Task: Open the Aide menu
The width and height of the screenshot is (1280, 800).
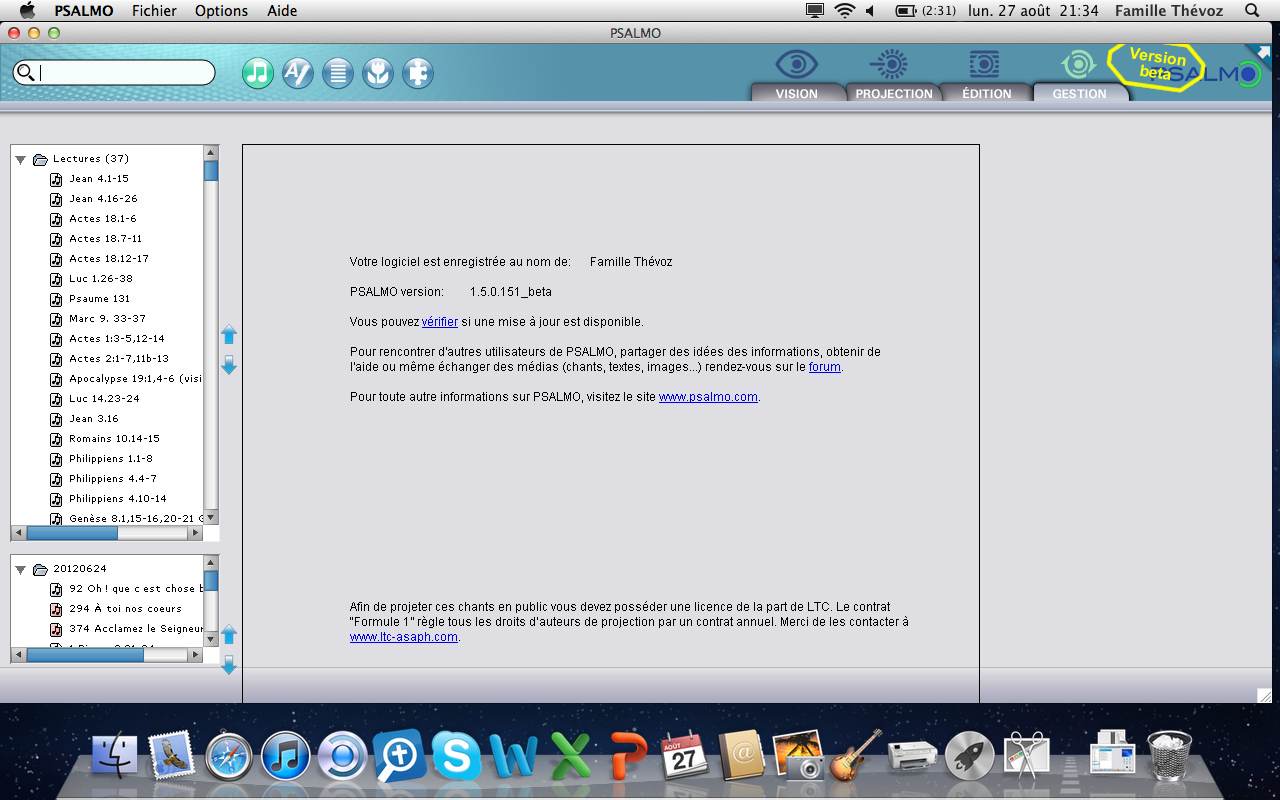Action: [x=282, y=10]
